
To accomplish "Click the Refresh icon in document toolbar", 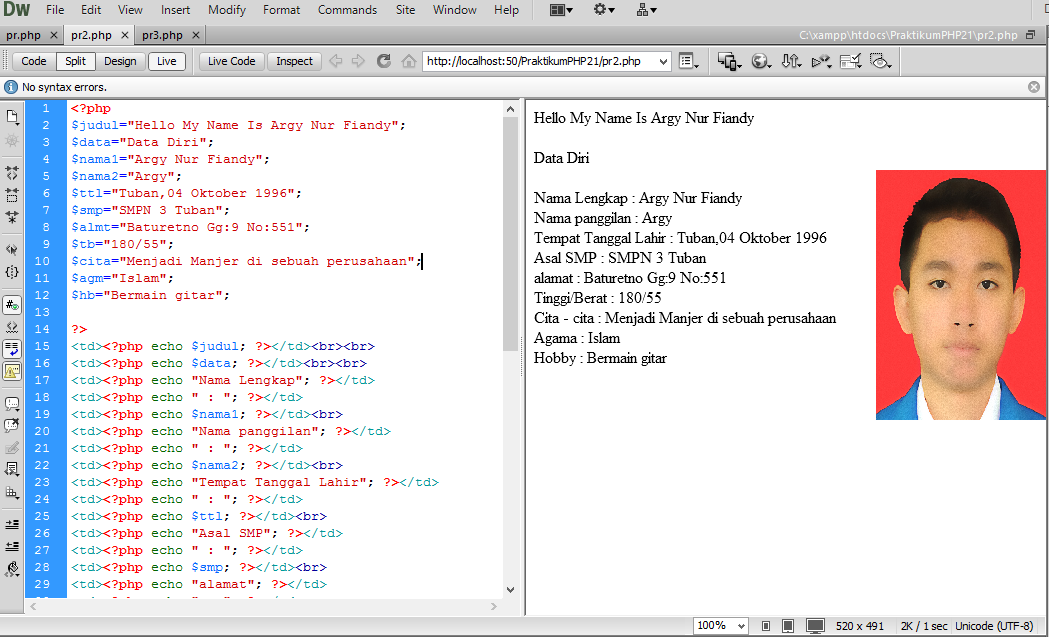I will tap(383, 61).
